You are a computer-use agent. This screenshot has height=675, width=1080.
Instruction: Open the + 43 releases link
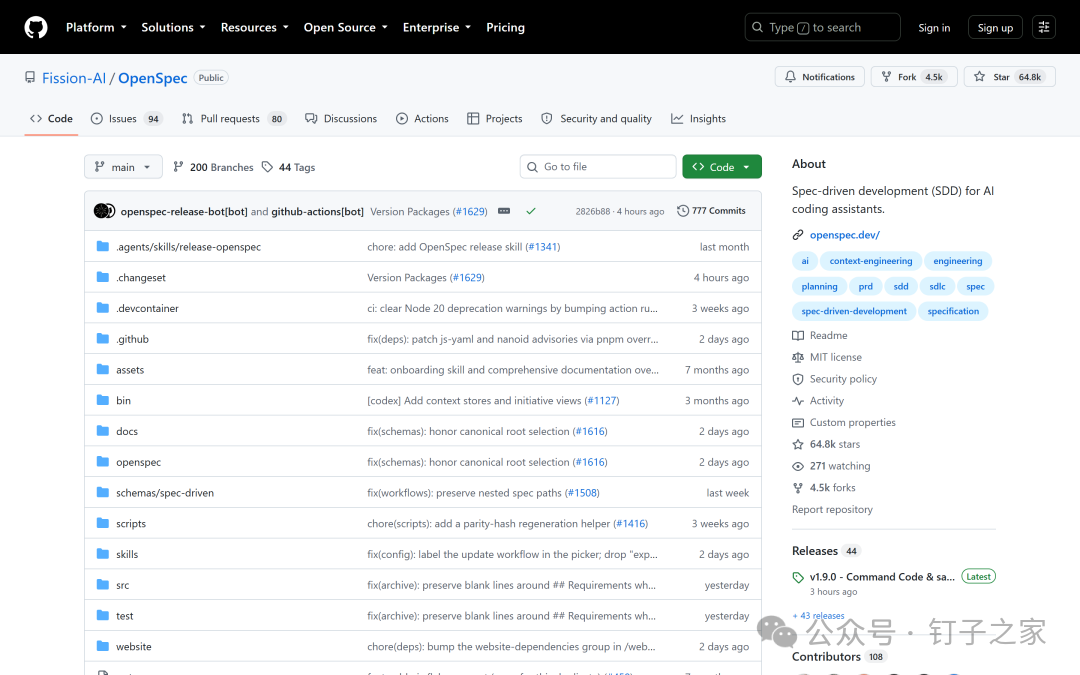coord(818,616)
